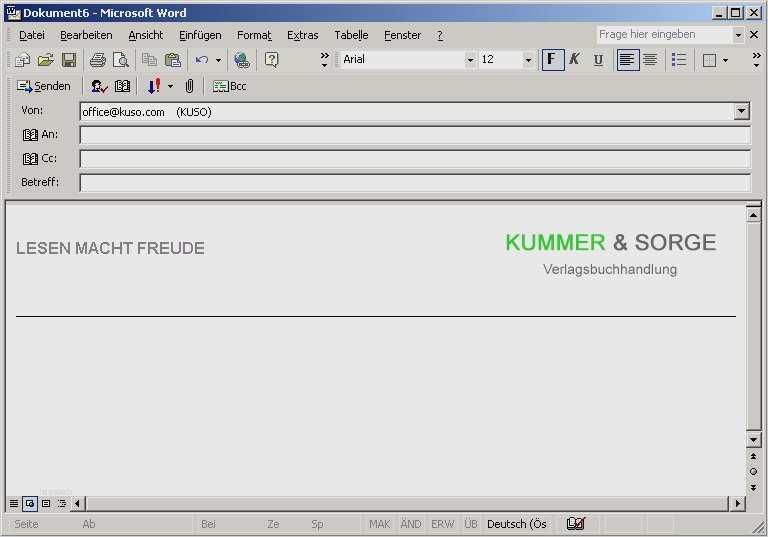
Task: Click address book icon beside An
Action: (x=30, y=135)
